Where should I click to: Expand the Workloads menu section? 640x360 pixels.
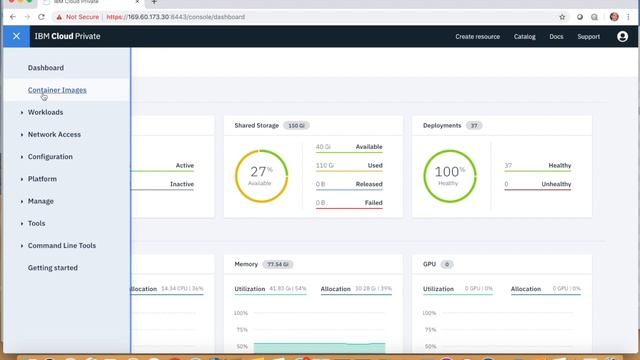(45, 112)
